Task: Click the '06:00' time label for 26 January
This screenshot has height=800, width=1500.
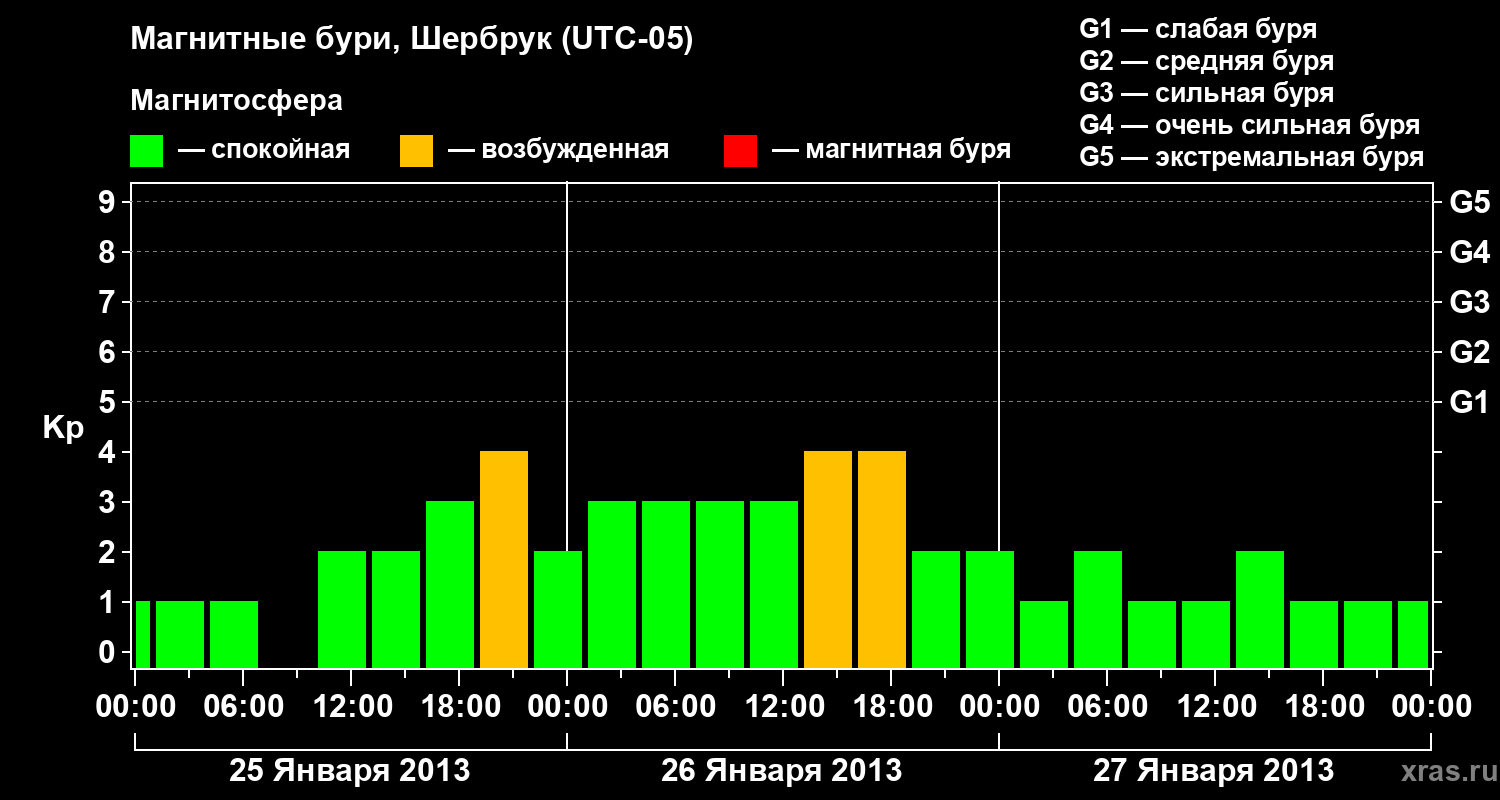Action: tap(675, 706)
